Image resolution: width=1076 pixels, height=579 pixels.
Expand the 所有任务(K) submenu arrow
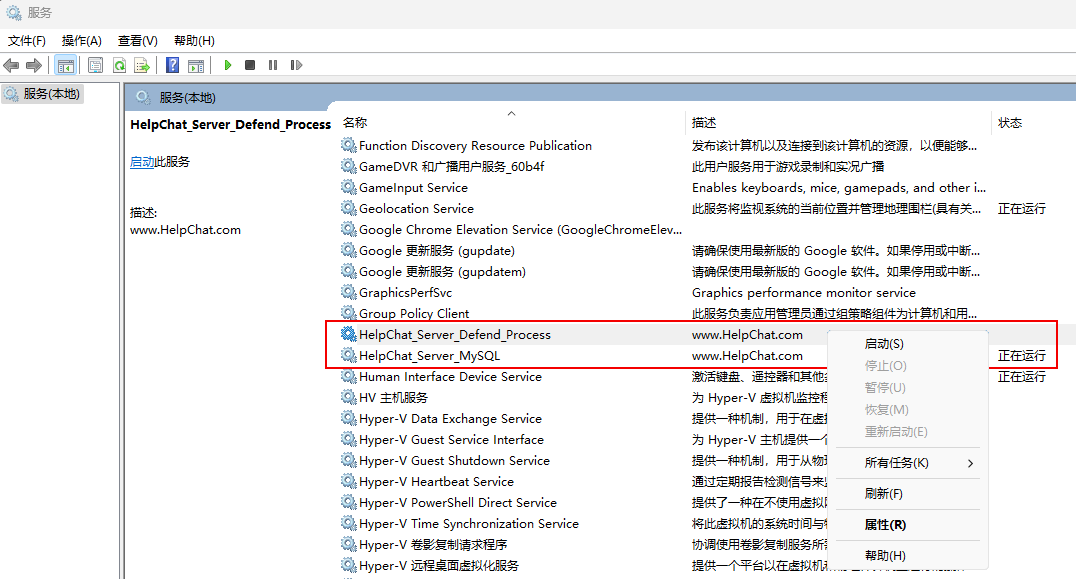point(970,463)
